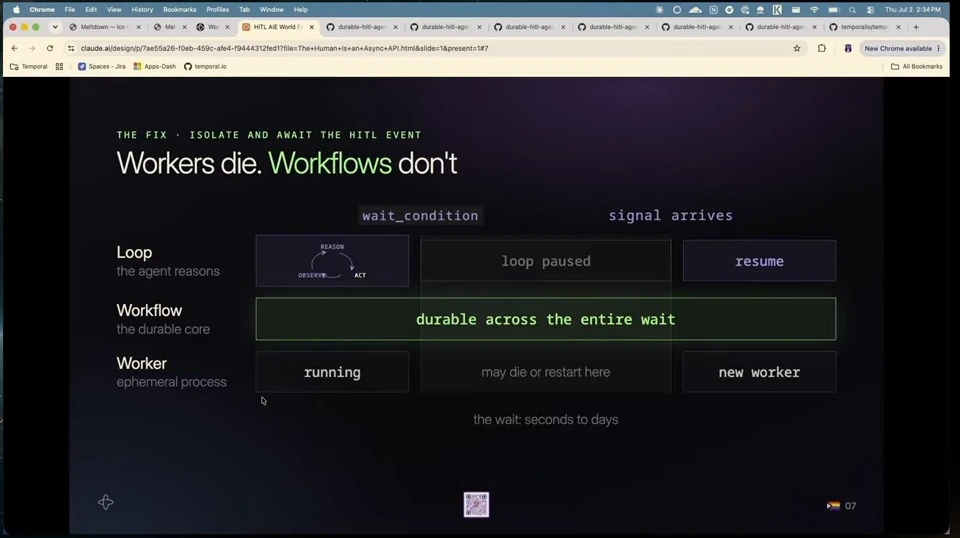The image size is (960, 538).
Task: Open the Chrome profile avatar
Action: 848,48
